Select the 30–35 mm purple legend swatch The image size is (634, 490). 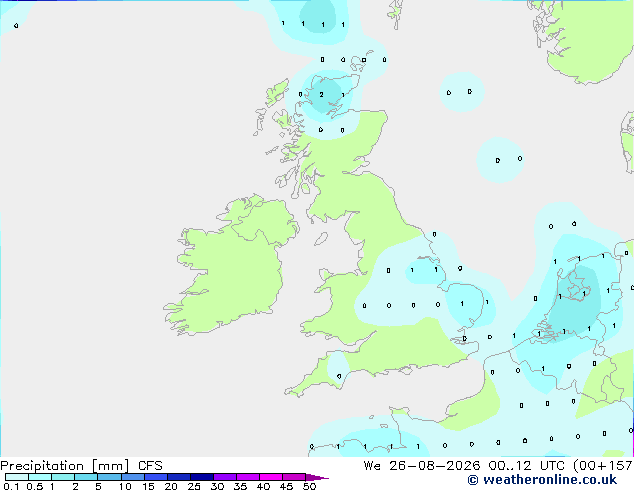[x=225, y=477]
